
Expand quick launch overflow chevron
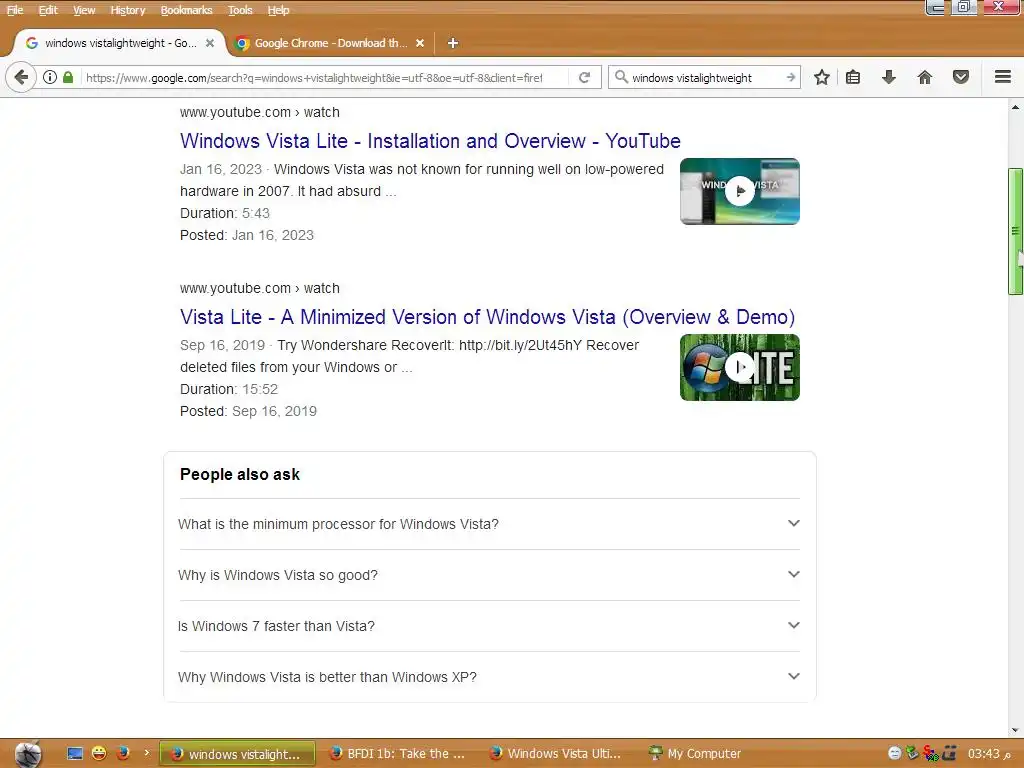tap(146, 753)
